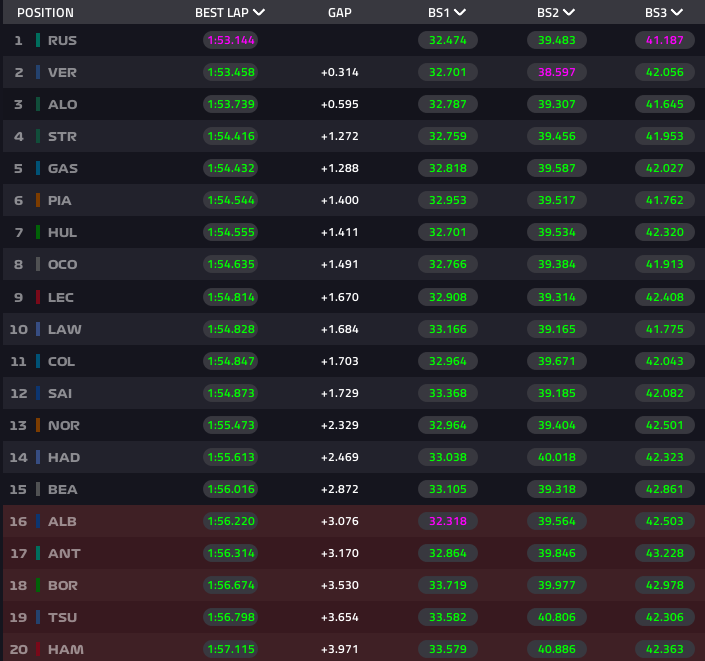Select driver ANT in position 17

click(x=64, y=553)
